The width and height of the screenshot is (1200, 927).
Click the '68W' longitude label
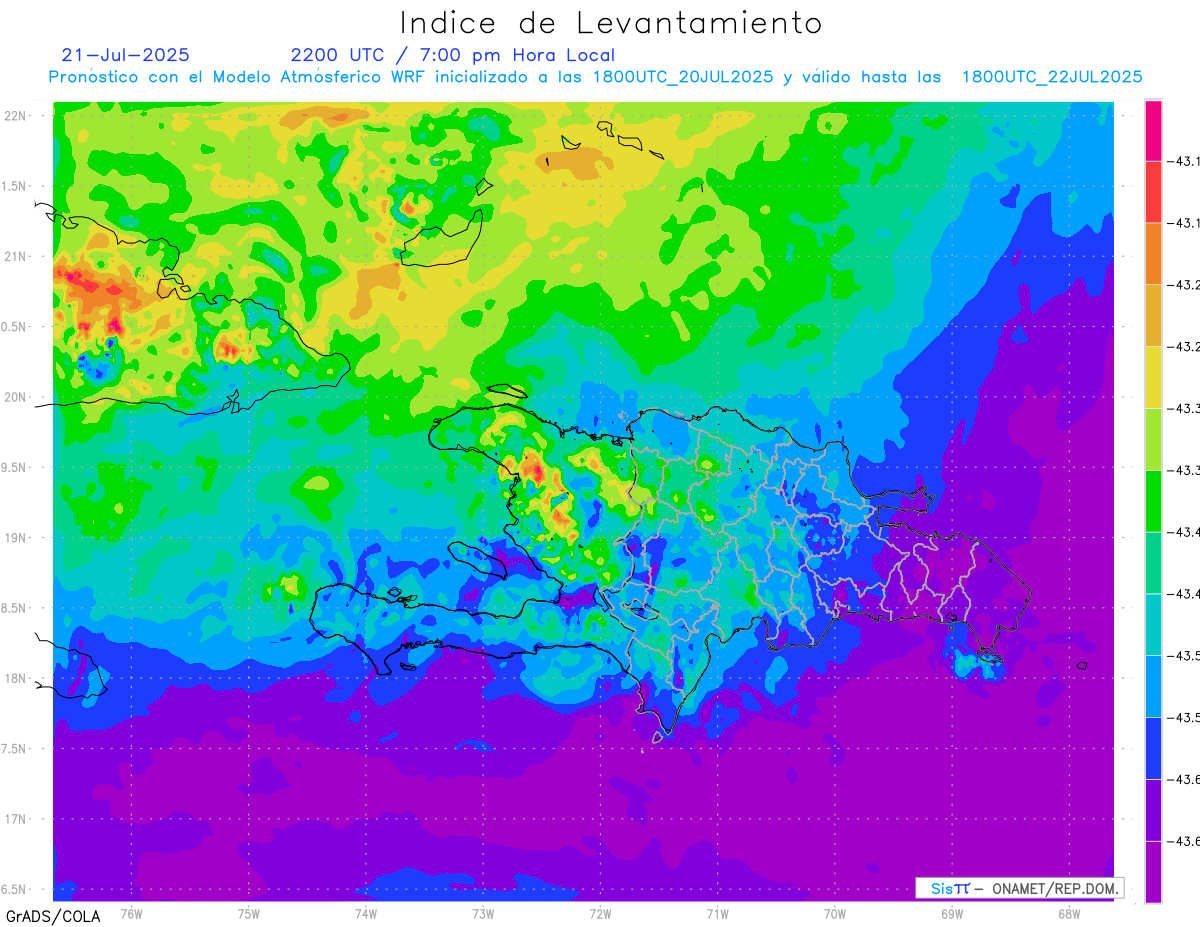coord(1068,914)
